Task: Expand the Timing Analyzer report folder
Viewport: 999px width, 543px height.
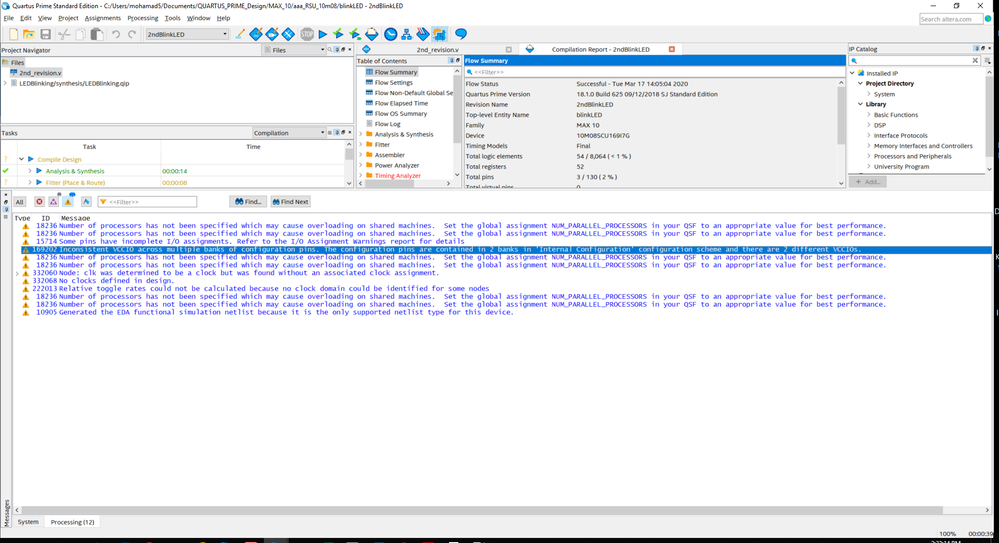Action: click(x=361, y=176)
